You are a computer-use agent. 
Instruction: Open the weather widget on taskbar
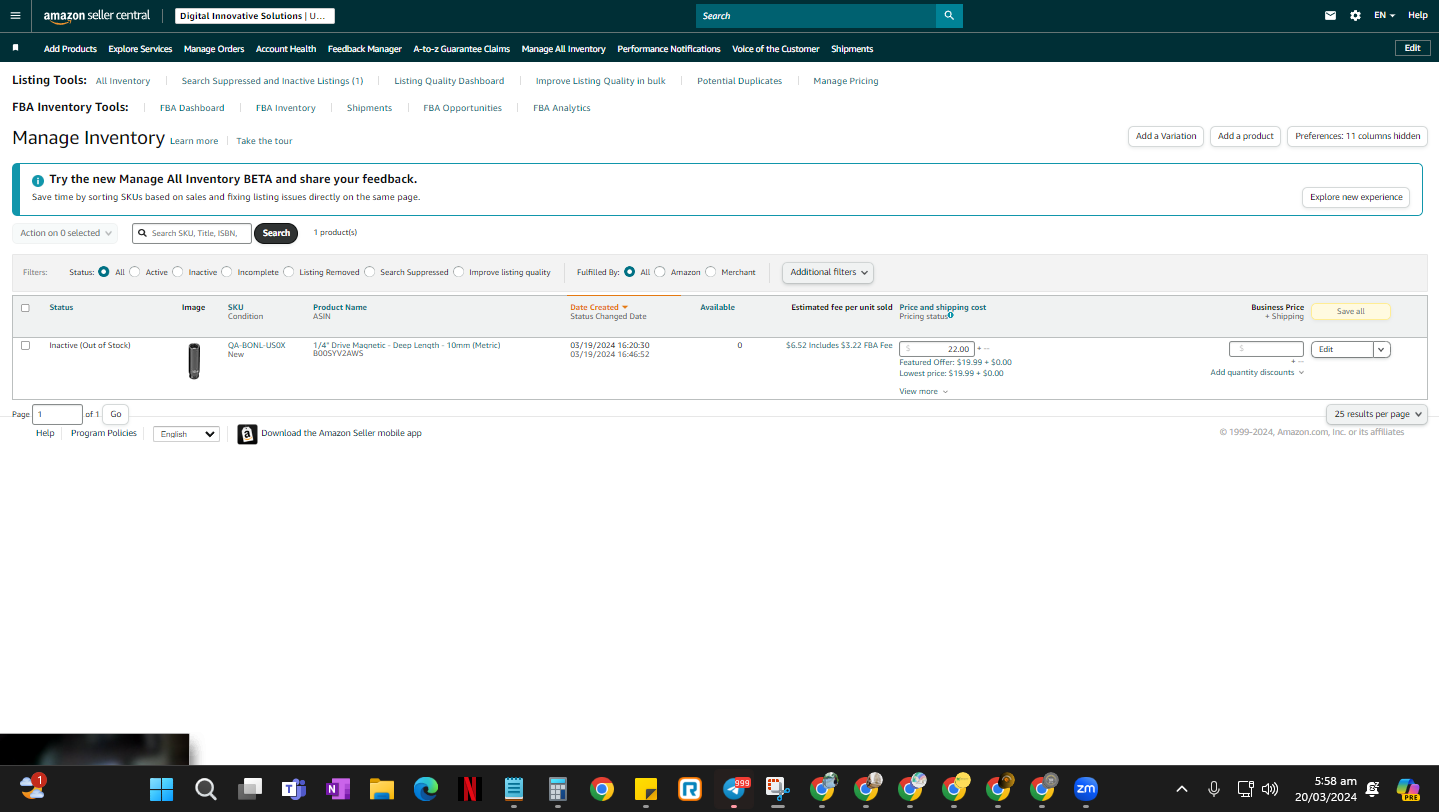click(32, 787)
